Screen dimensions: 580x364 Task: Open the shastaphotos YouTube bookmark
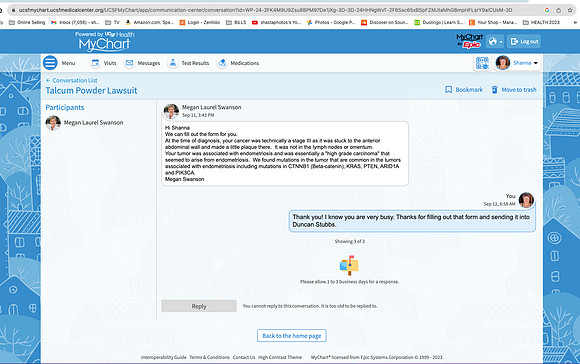pos(276,23)
